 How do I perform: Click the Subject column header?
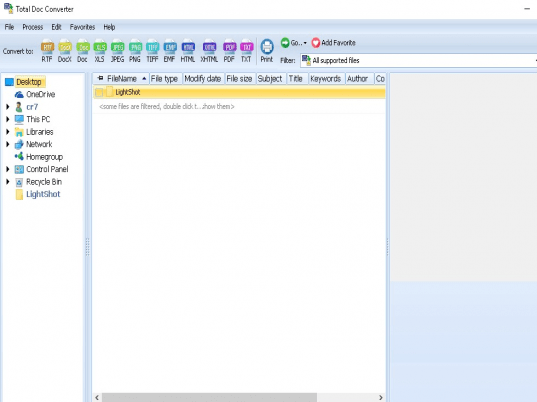pos(270,79)
